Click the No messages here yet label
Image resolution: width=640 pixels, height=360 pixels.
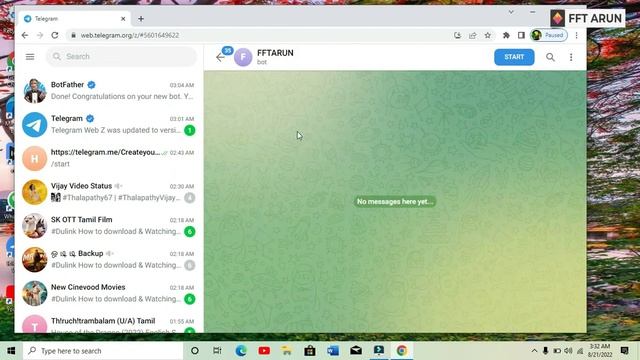tap(395, 202)
